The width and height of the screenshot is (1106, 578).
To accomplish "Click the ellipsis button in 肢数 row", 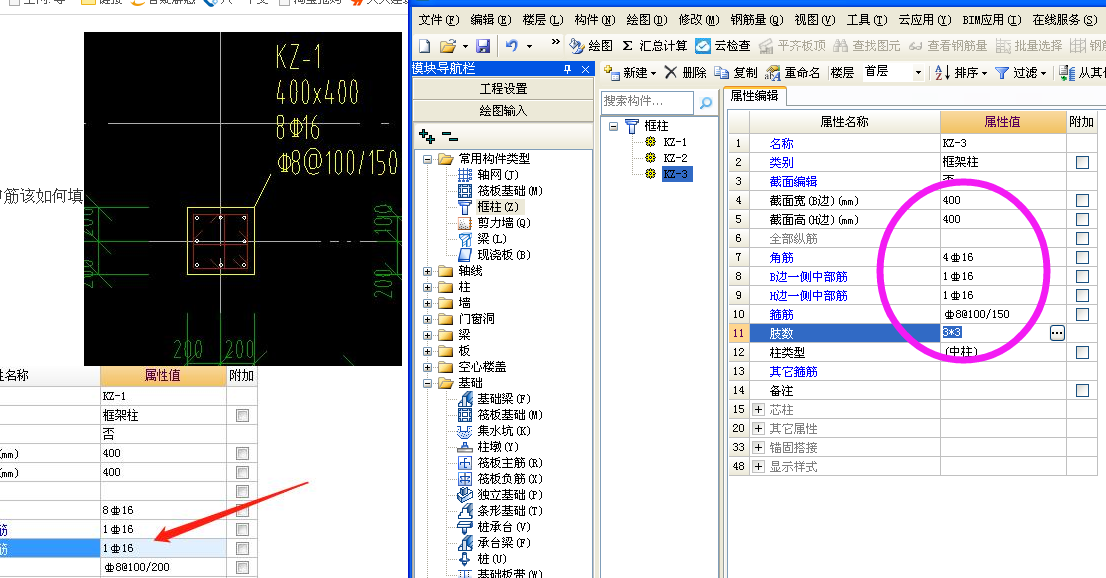I will pyautogui.click(x=1057, y=333).
